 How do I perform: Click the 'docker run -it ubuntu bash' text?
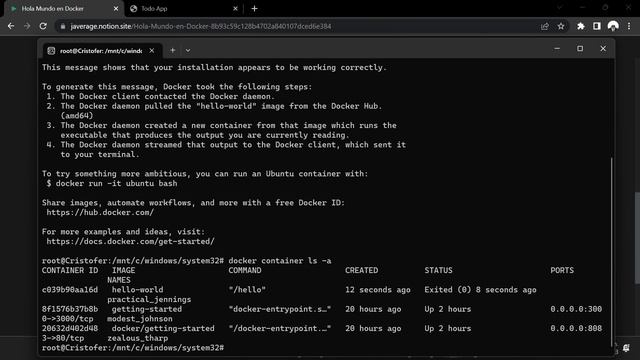(x=116, y=184)
